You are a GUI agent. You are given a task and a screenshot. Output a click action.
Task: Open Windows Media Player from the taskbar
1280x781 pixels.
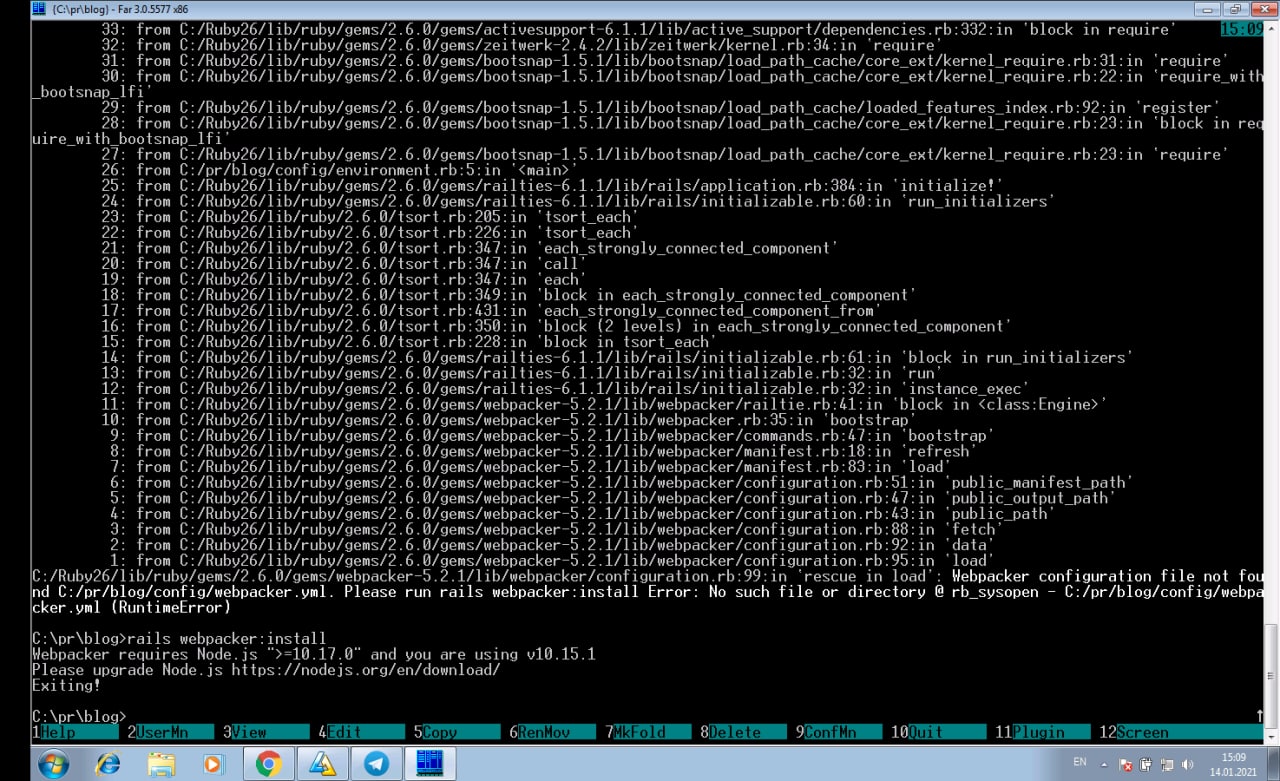click(214, 764)
